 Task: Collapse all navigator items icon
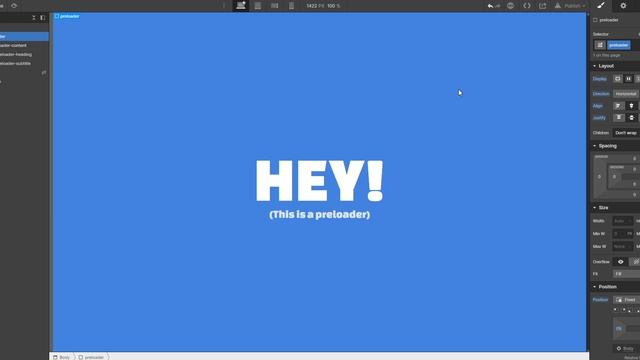click(x=34, y=18)
